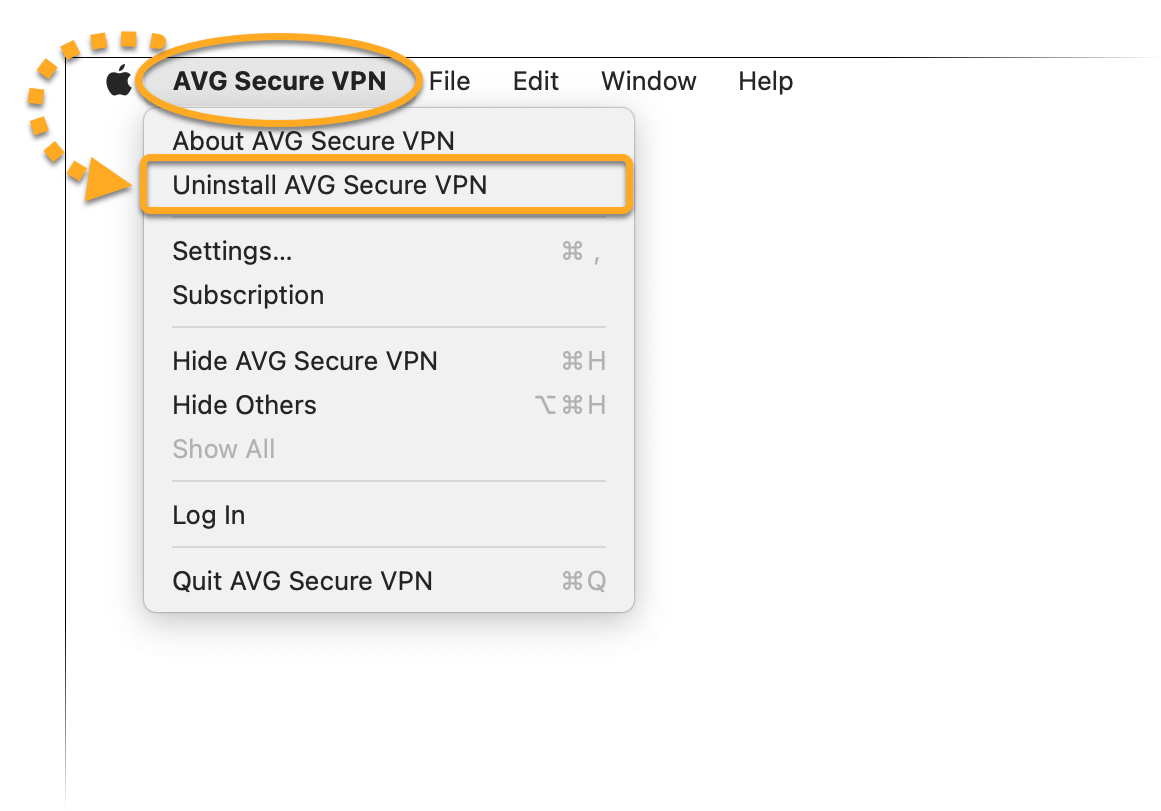
Task: Select About AVG Secure VPN
Action: (313, 141)
